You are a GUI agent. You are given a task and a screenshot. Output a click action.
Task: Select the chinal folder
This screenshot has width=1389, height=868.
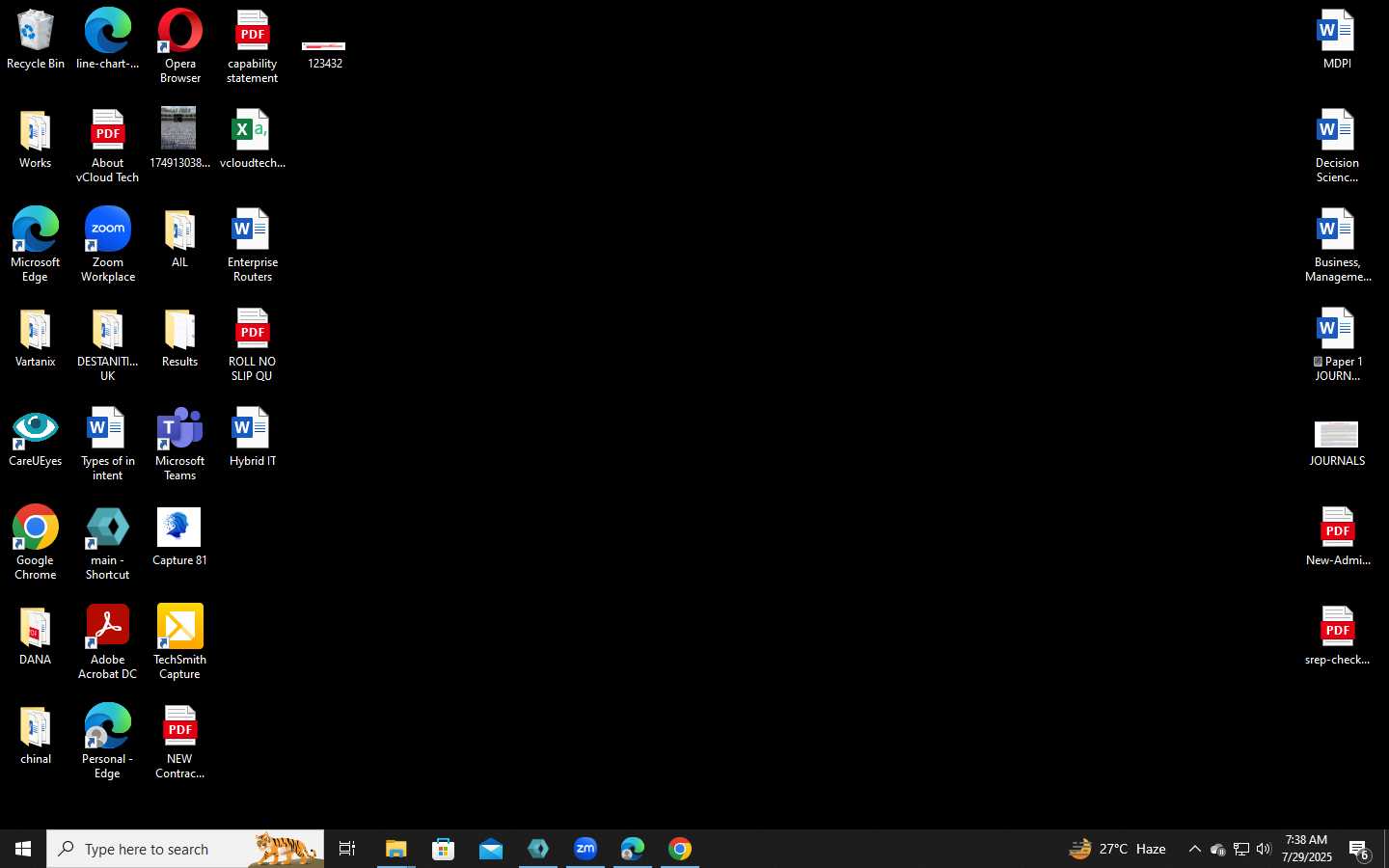click(36, 735)
